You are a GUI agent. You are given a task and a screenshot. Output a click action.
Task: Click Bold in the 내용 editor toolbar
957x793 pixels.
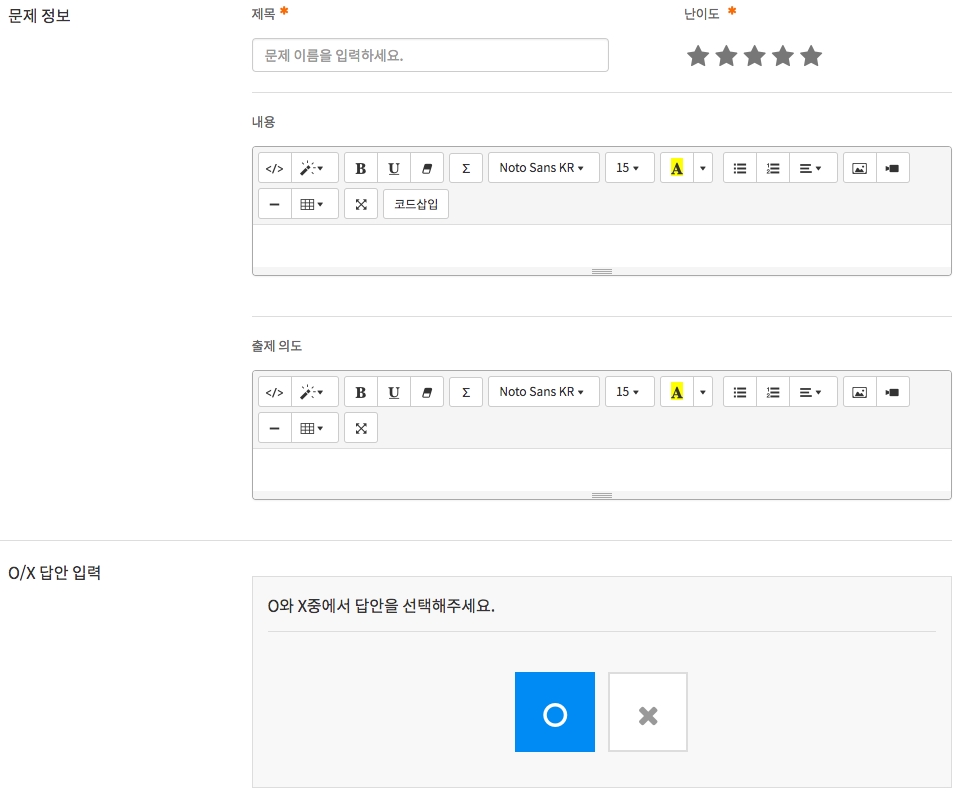click(x=361, y=168)
